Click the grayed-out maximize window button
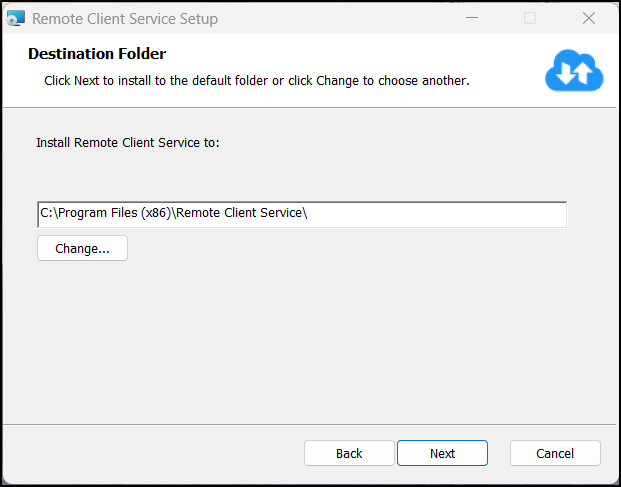 pos(530,18)
